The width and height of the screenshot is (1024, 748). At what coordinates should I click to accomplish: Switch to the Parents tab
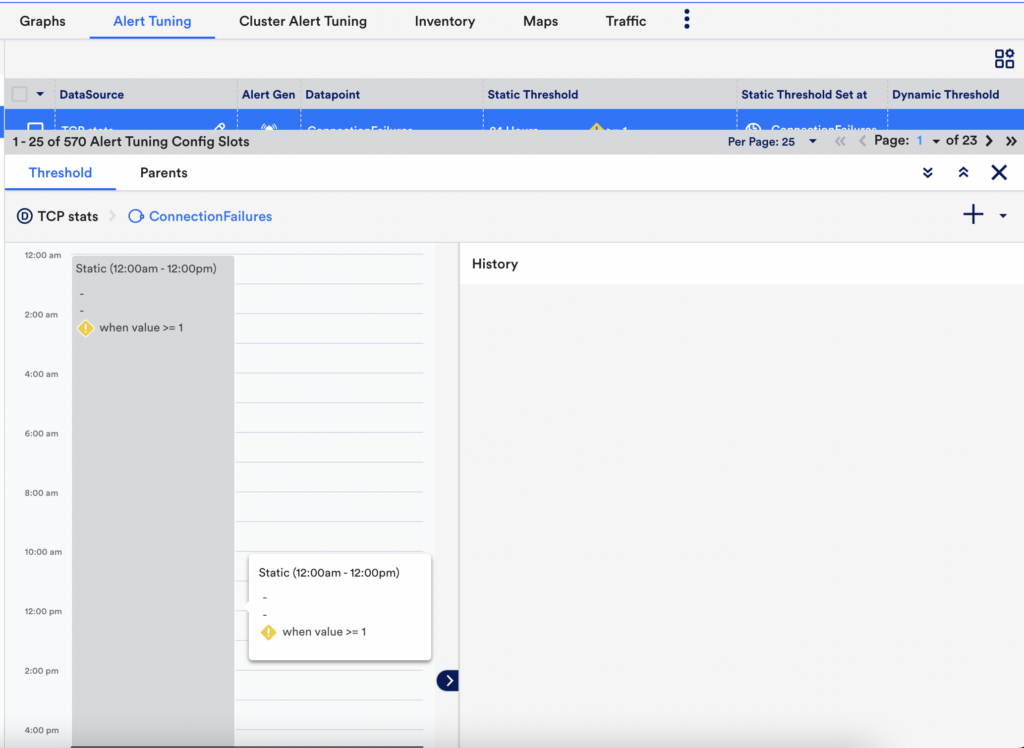(x=163, y=172)
